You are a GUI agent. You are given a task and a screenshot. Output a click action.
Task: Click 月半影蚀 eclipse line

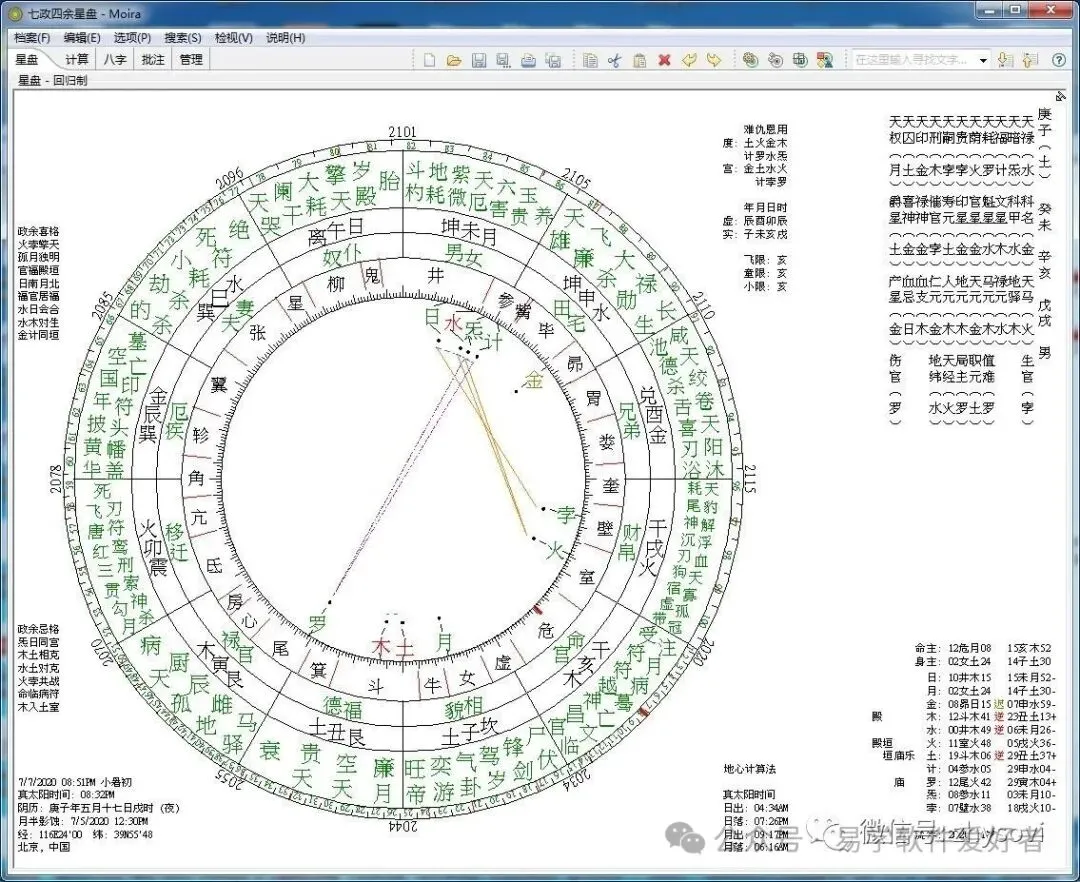coord(83,821)
